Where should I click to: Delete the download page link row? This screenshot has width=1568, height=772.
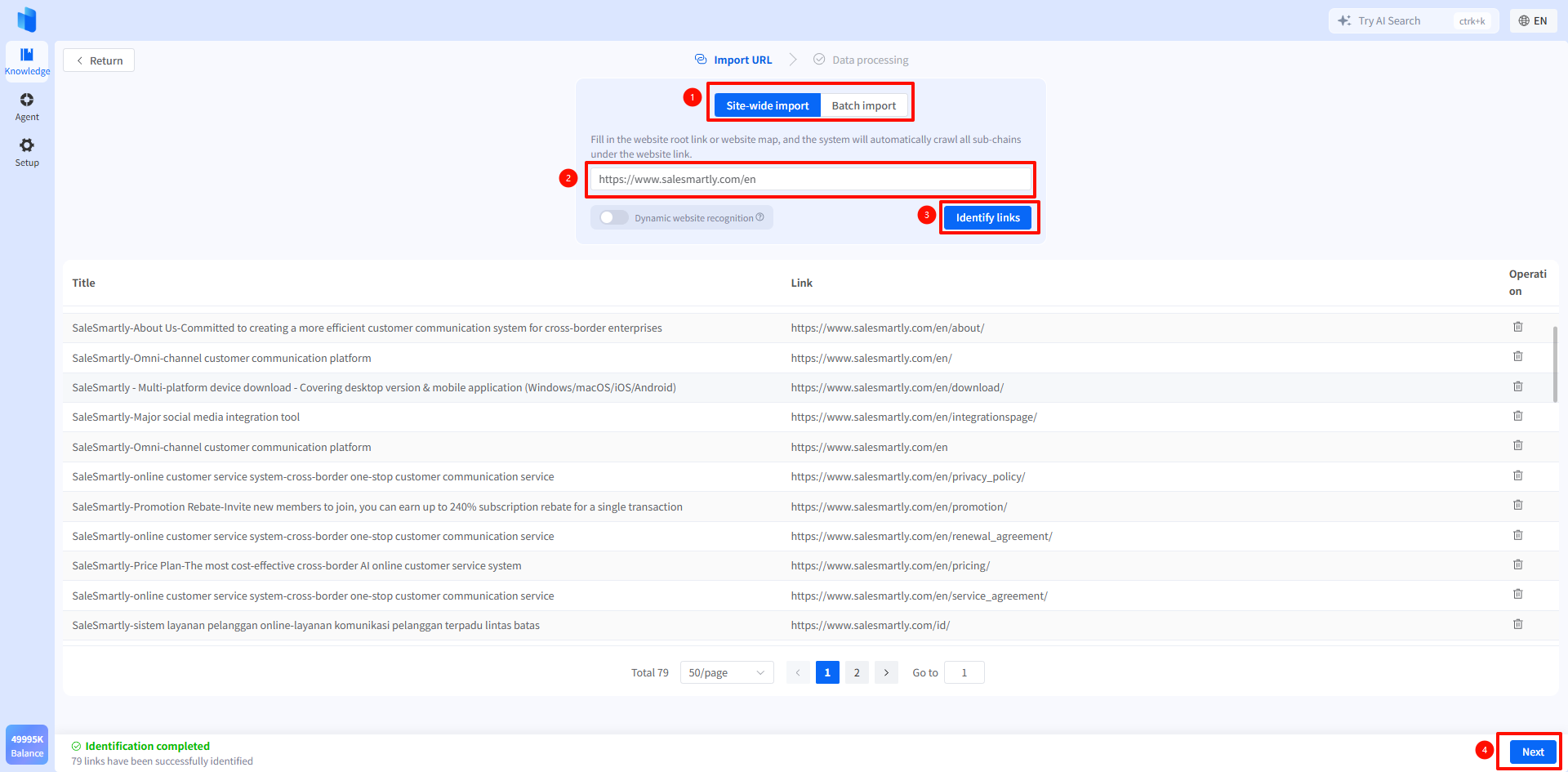pos(1517,386)
